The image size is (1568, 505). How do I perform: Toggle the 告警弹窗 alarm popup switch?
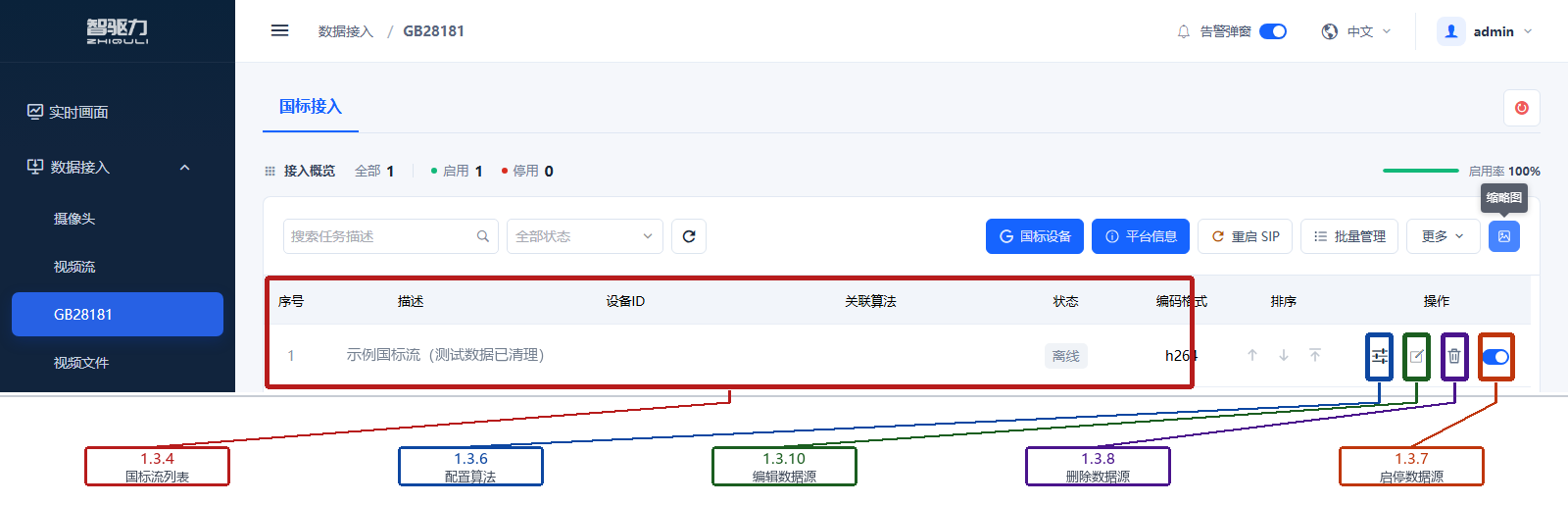[x=1273, y=31]
